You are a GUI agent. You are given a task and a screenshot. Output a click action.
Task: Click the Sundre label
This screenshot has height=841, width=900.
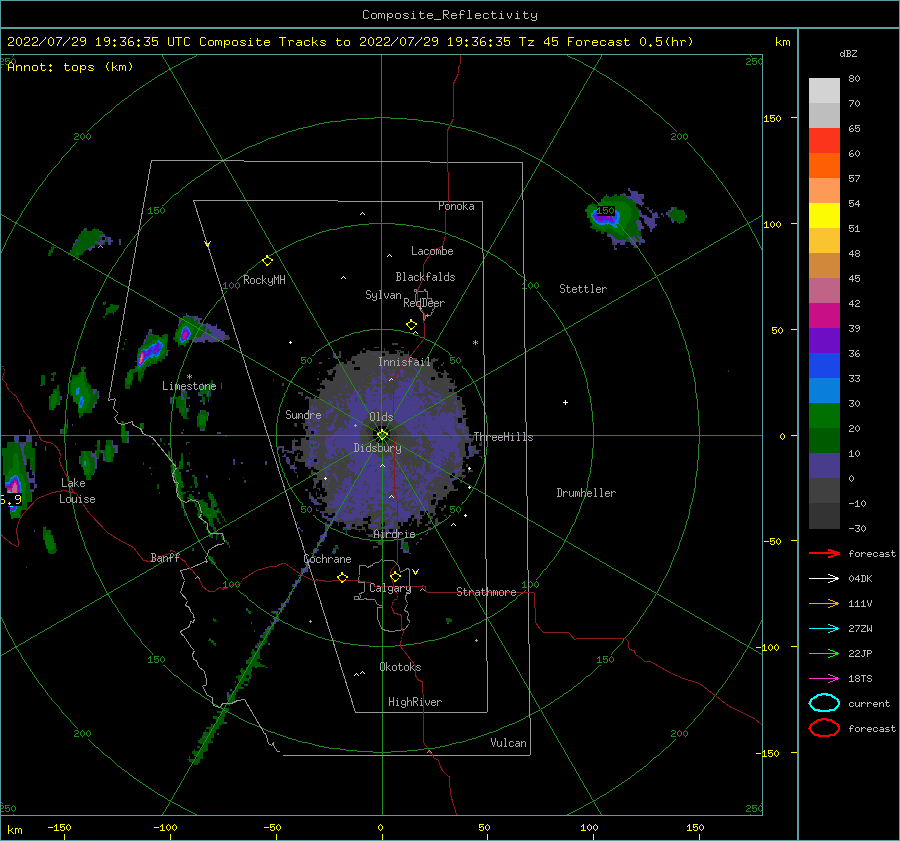point(303,414)
